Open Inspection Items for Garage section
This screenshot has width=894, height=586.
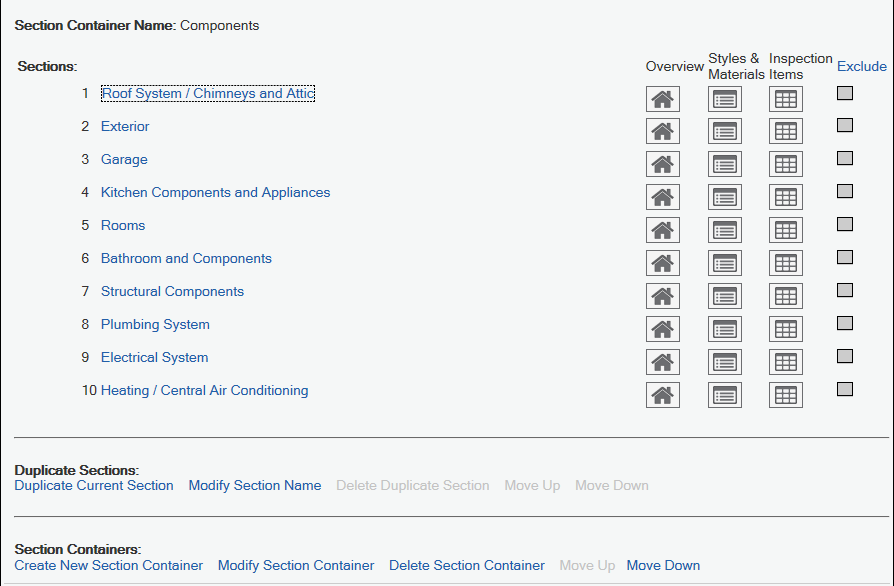tap(786, 165)
